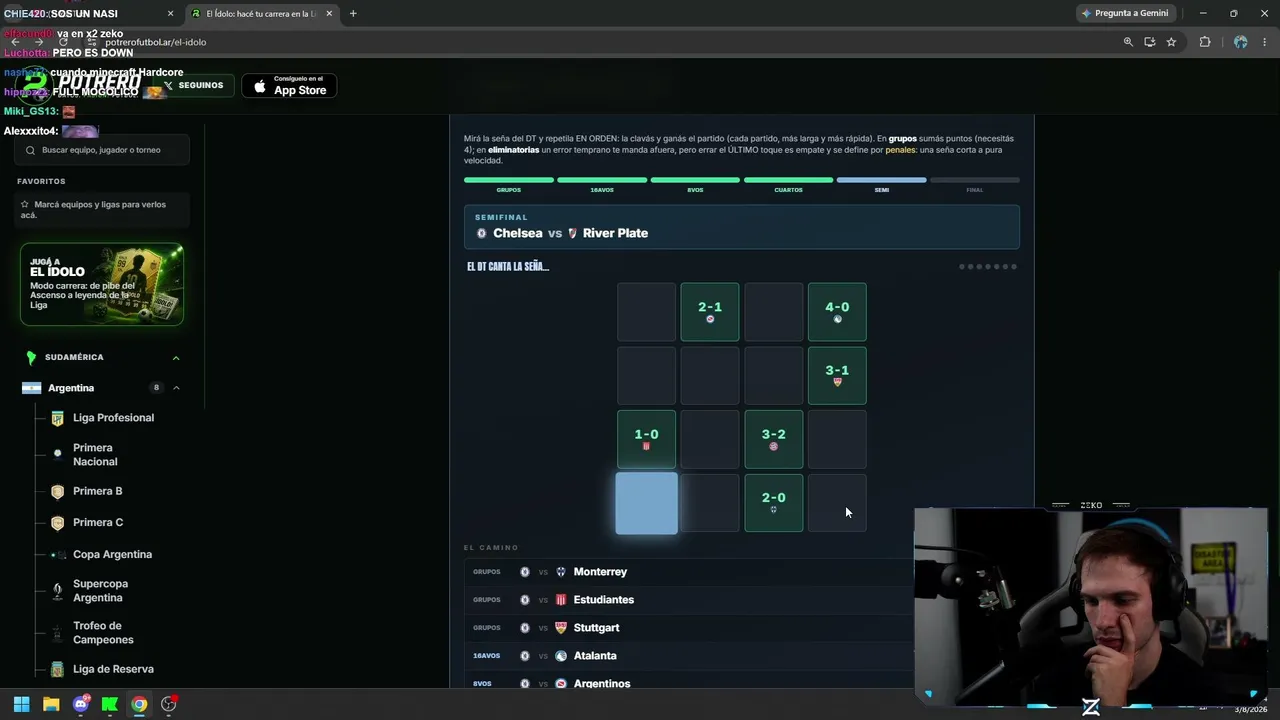
Task: Collapse the Sudamérica section chevron
Action: point(176,358)
